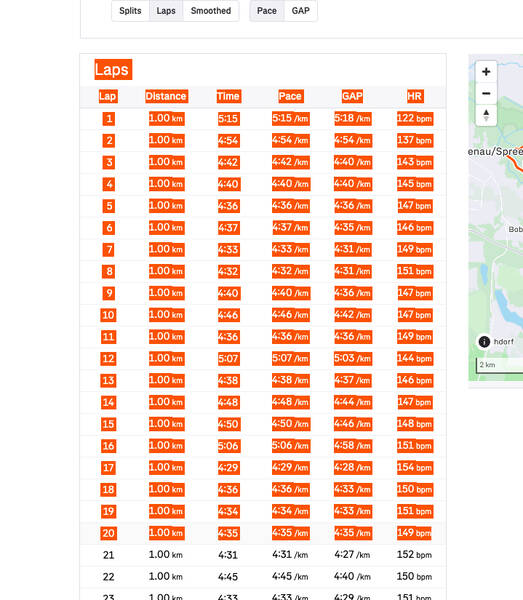Viewport: 523px width, 600px height.
Task: Select lap number 5
Action: click(x=109, y=206)
